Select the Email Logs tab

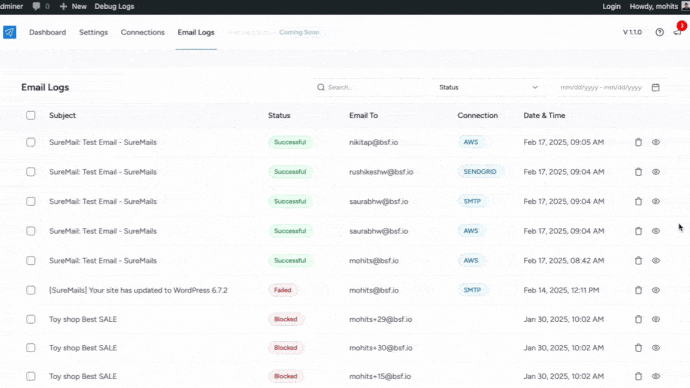click(196, 32)
